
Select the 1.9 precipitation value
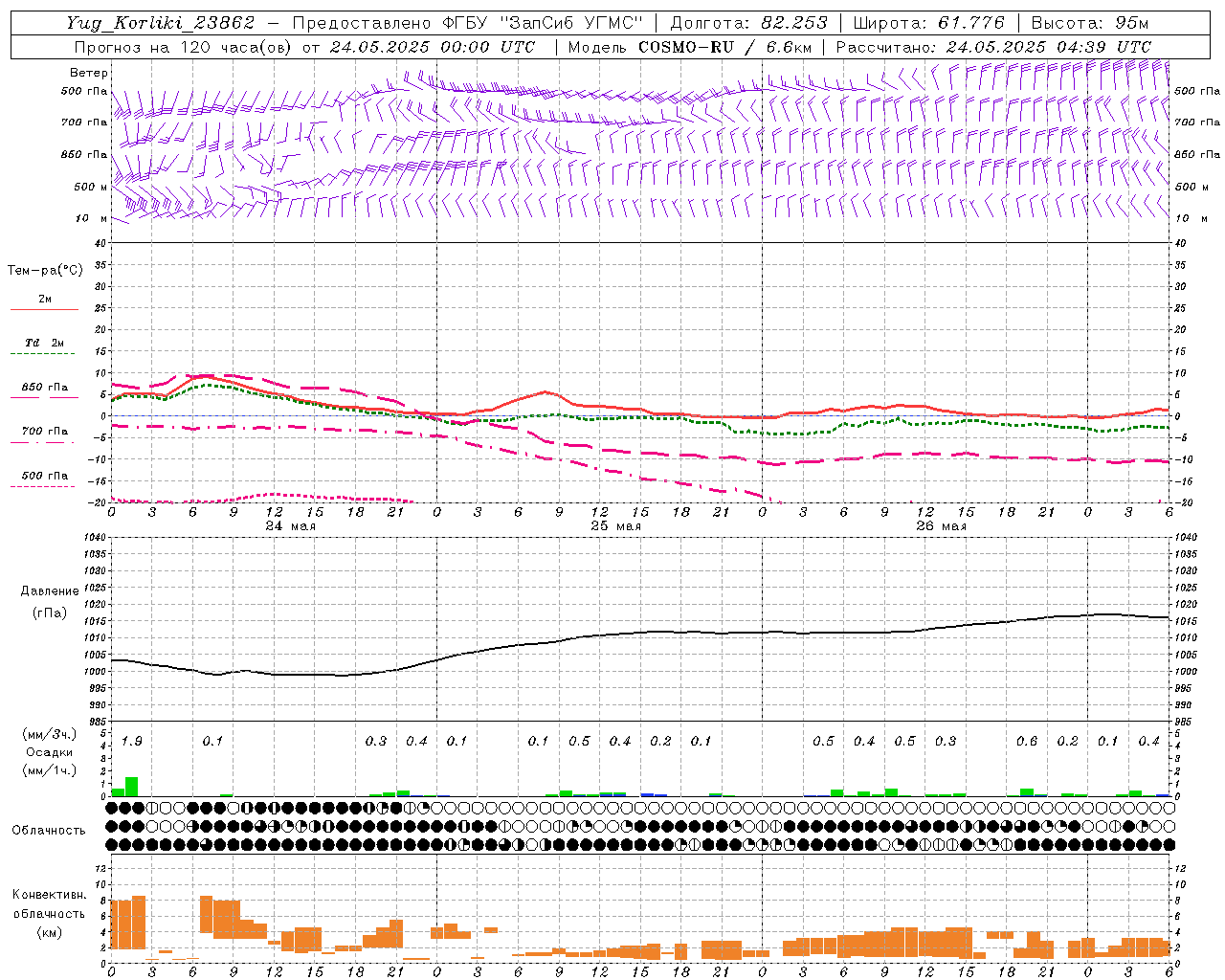[132, 742]
